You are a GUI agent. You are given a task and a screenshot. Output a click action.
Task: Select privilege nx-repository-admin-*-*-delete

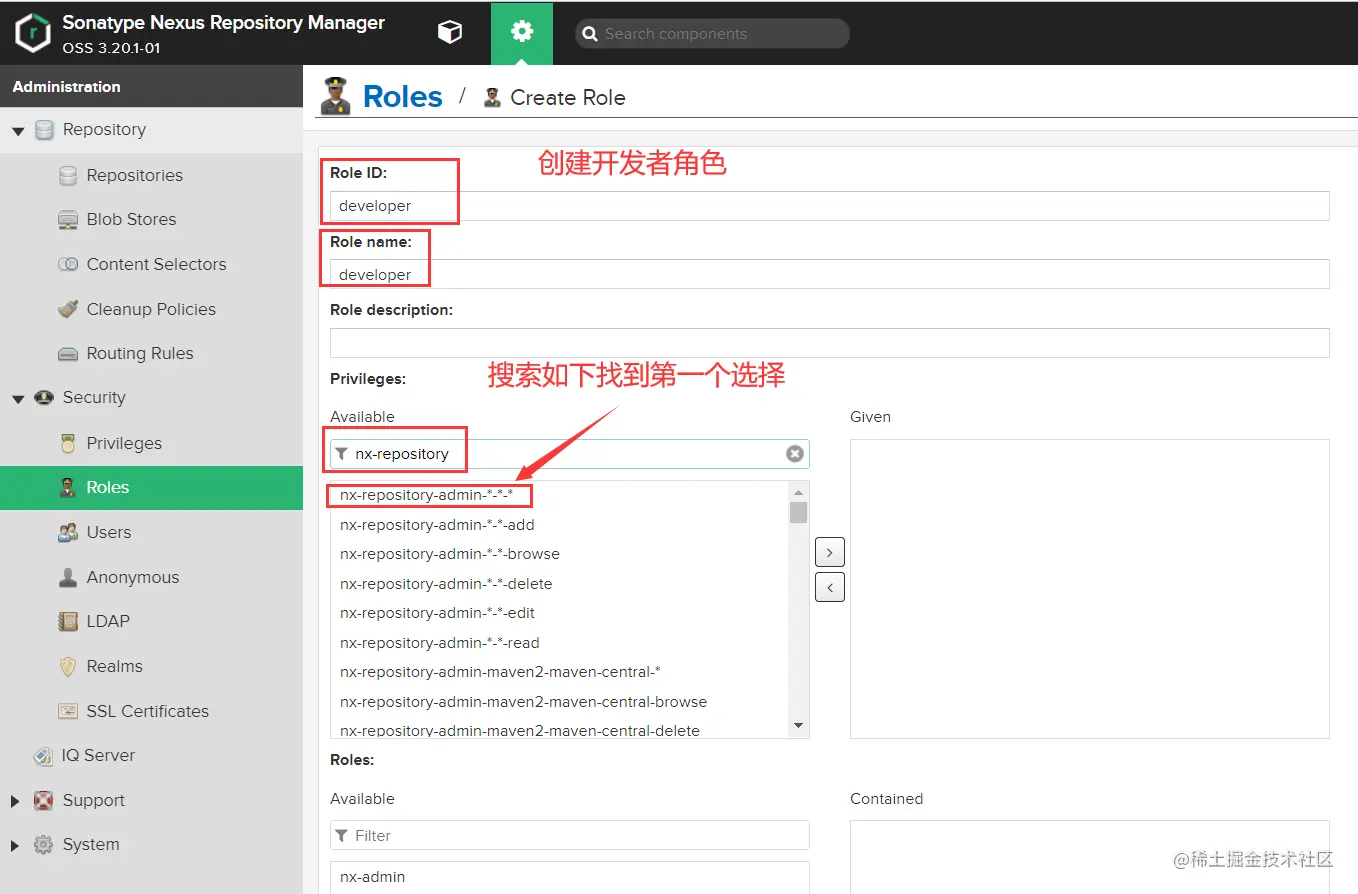(x=560, y=584)
